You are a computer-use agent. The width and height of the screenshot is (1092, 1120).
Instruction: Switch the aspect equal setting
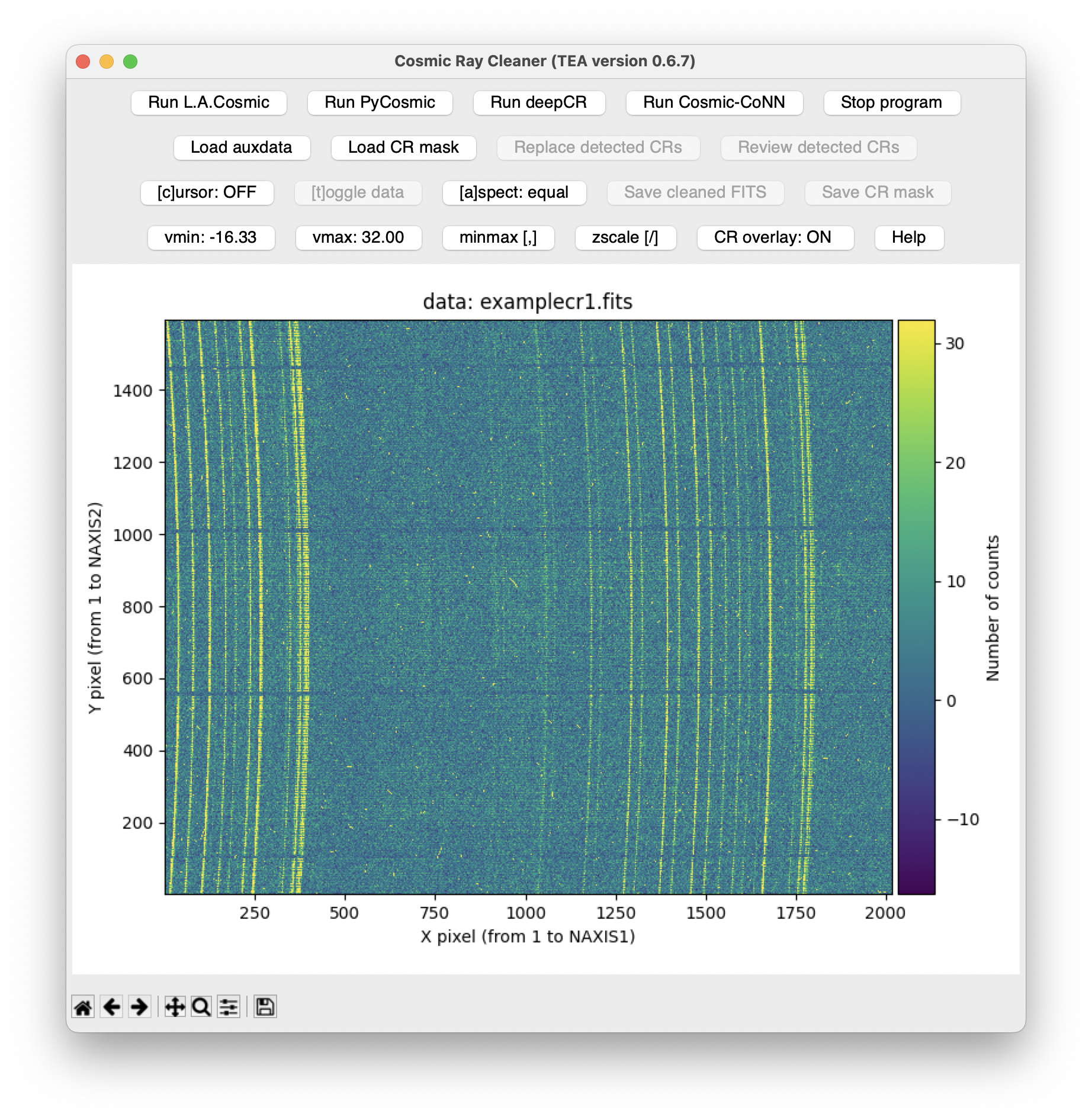(514, 192)
